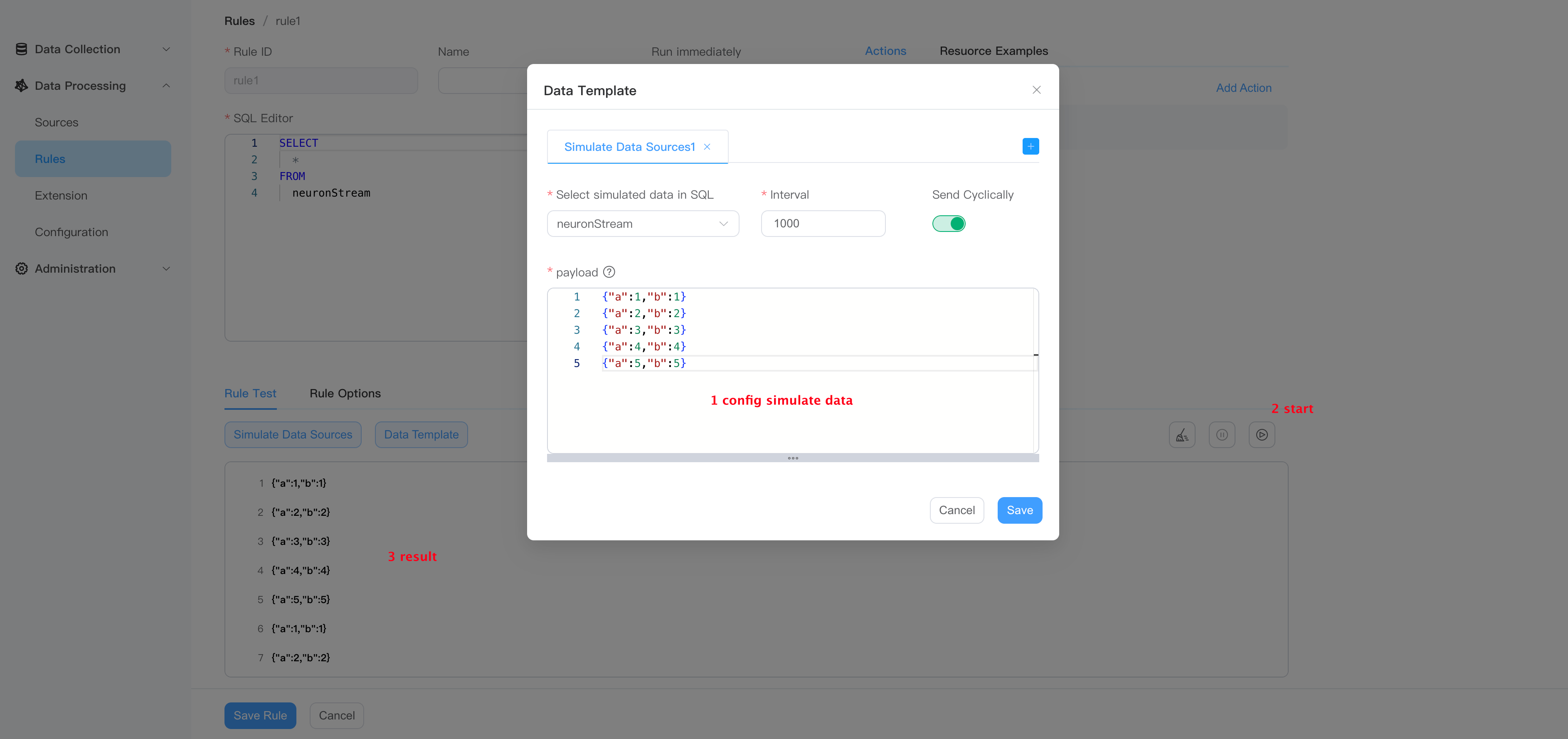Toggle the Send Cyclically switch off
Image resolution: width=1568 pixels, height=739 pixels.
tap(948, 224)
